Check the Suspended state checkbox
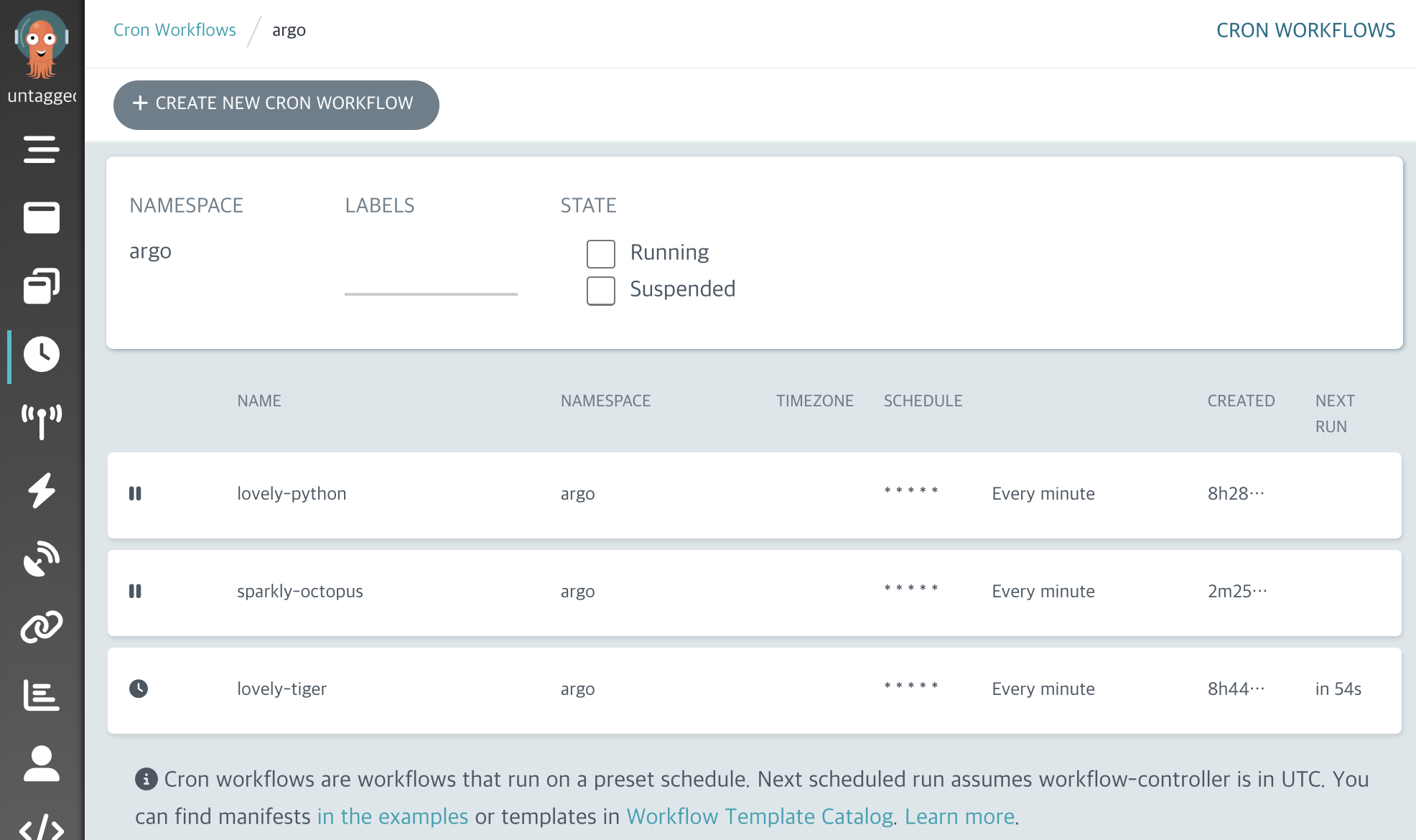Screen dimensions: 1416x840 pos(600,290)
